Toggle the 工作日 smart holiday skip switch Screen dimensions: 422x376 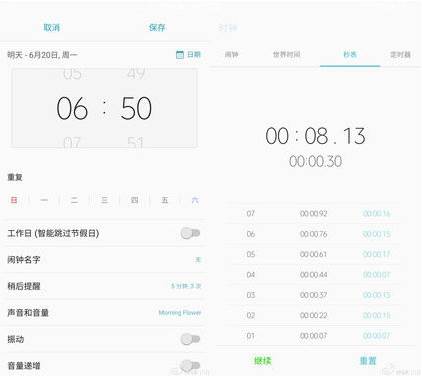pos(190,233)
